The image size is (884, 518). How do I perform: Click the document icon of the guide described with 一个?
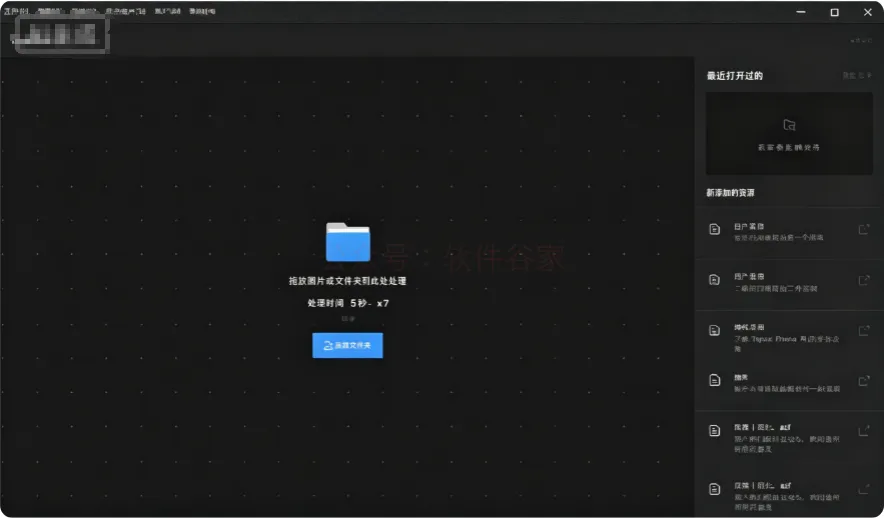(x=714, y=229)
